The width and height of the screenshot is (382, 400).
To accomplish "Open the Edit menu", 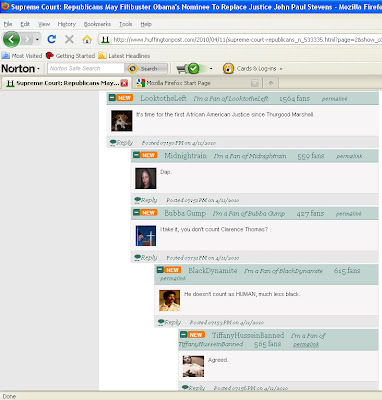I will click(x=25, y=24).
